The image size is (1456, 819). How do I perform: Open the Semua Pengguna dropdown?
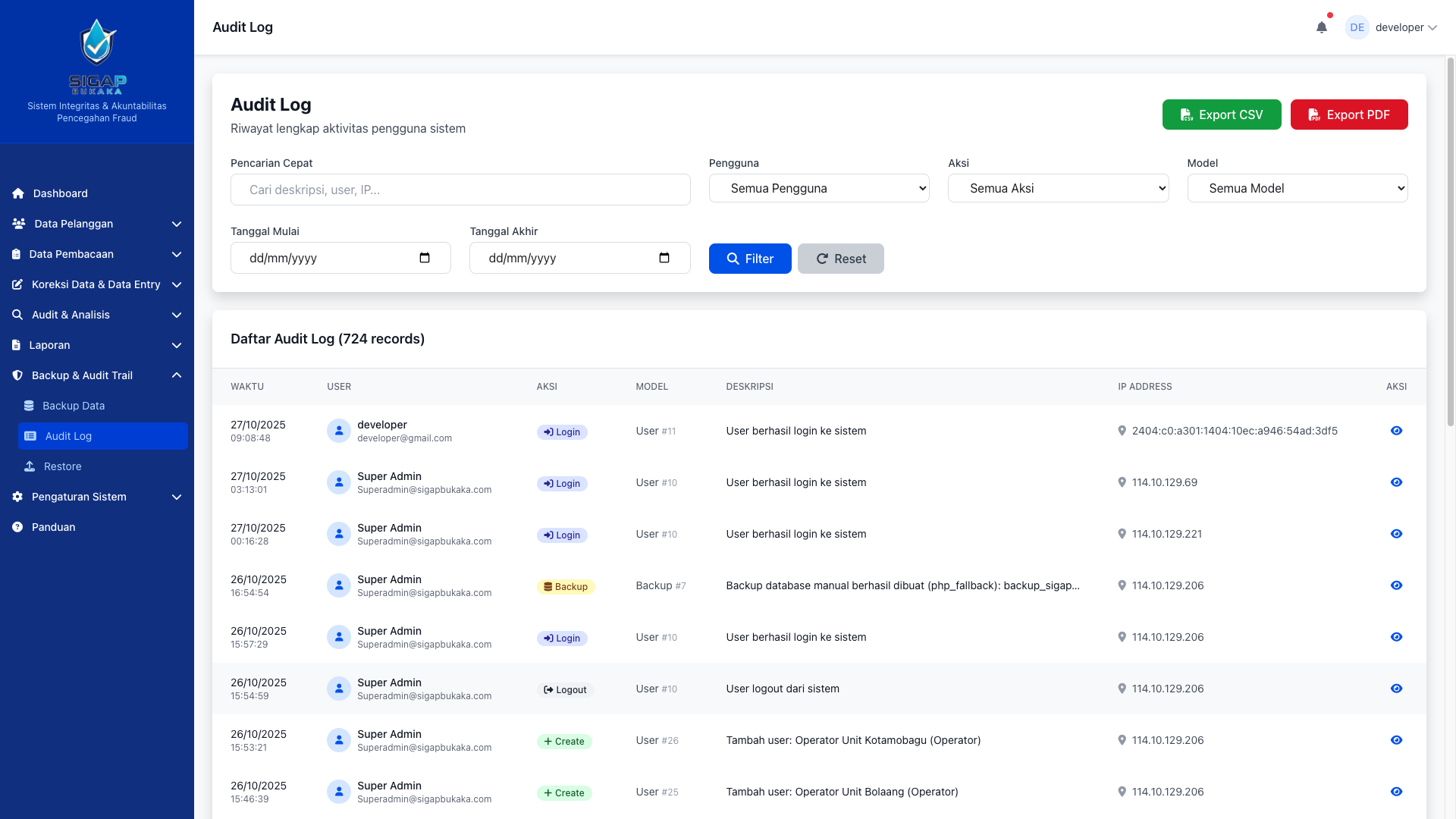(x=818, y=188)
